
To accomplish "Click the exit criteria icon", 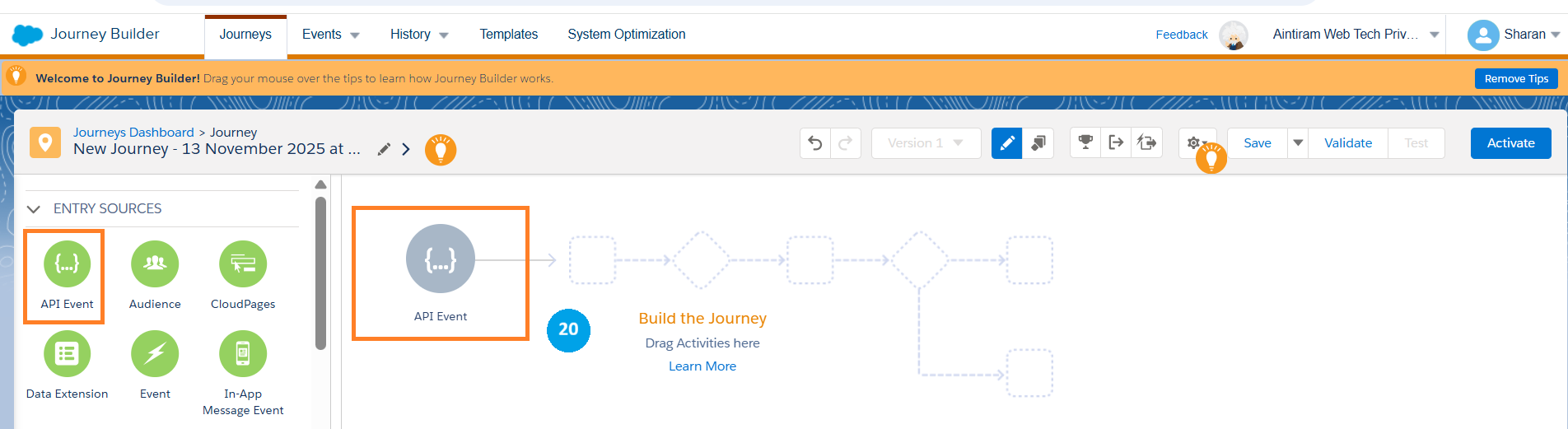I will tap(1116, 142).
